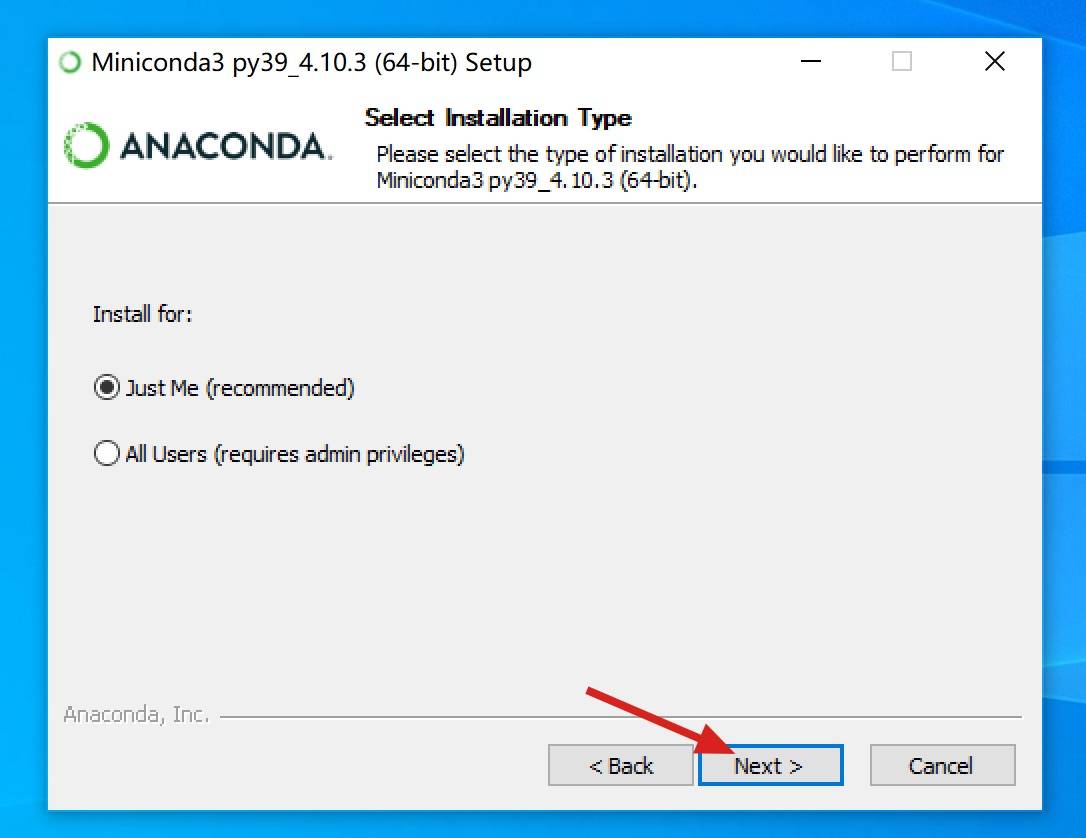Click the ANACONDA wordmark in header
This screenshot has height=838, width=1086.
tap(226, 146)
